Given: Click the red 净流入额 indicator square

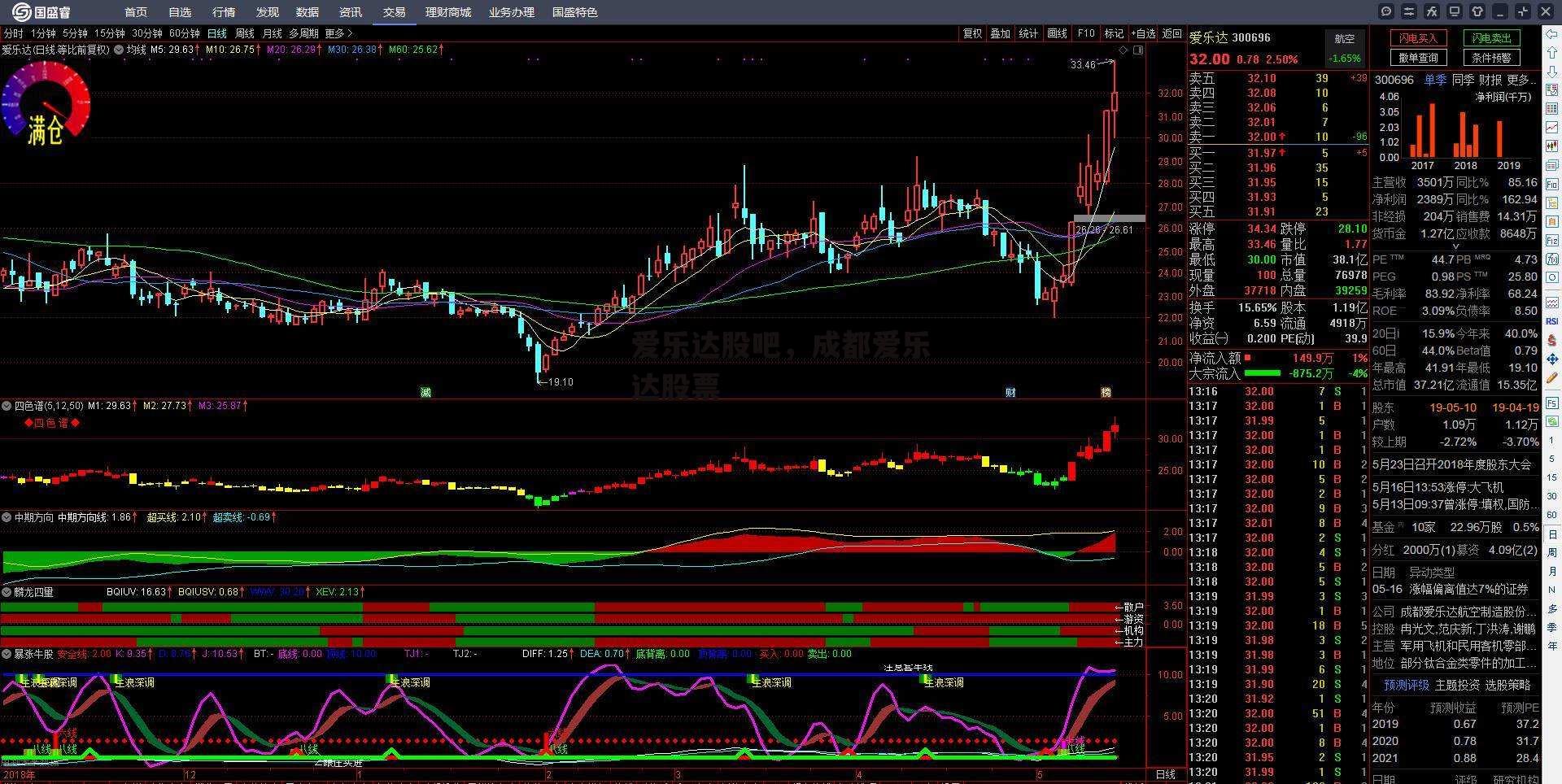Looking at the screenshot, I should point(1247,357).
